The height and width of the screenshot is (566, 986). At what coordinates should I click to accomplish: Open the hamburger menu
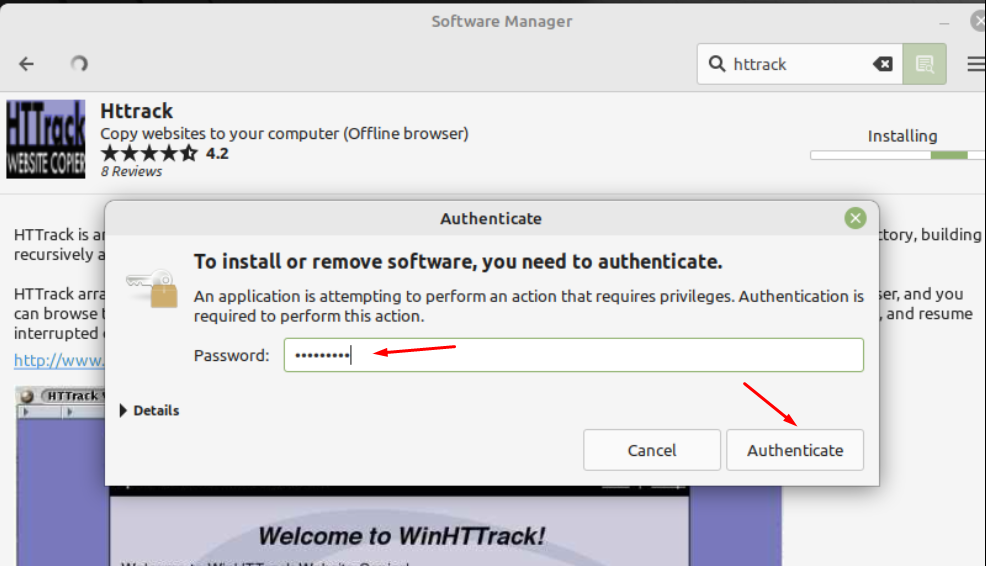click(976, 64)
